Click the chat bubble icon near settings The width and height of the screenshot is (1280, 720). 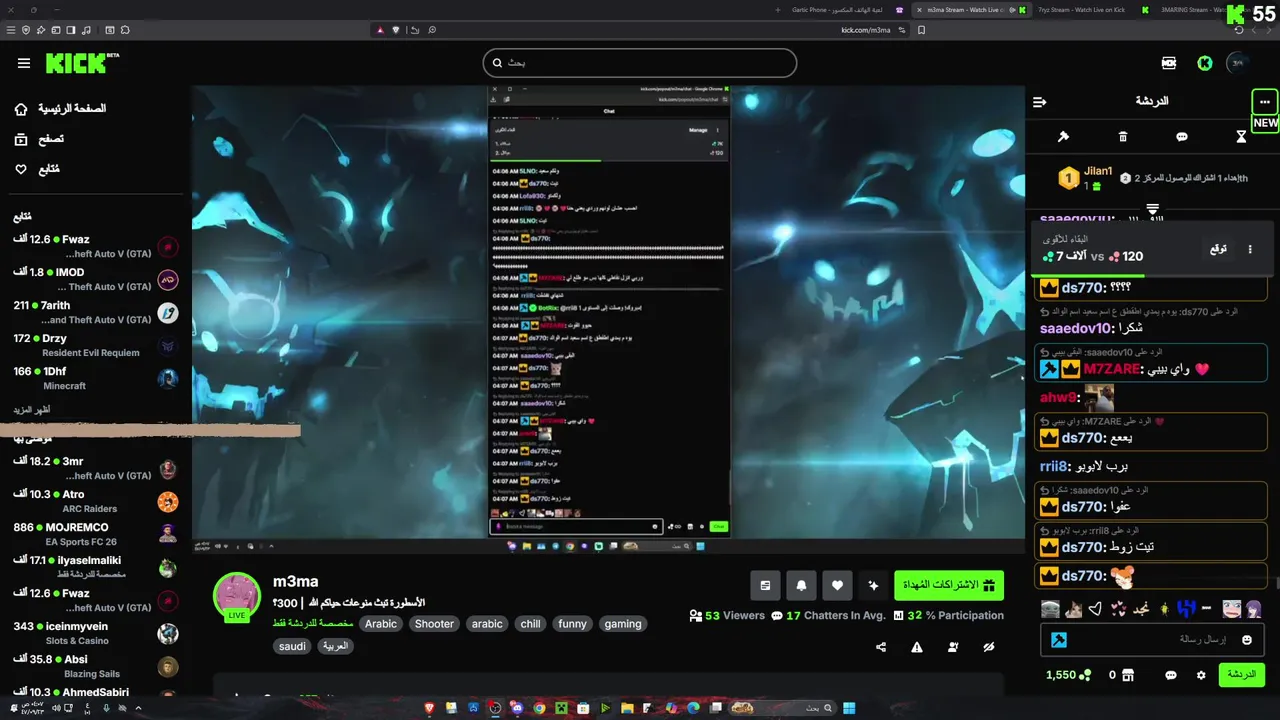[1171, 675]
